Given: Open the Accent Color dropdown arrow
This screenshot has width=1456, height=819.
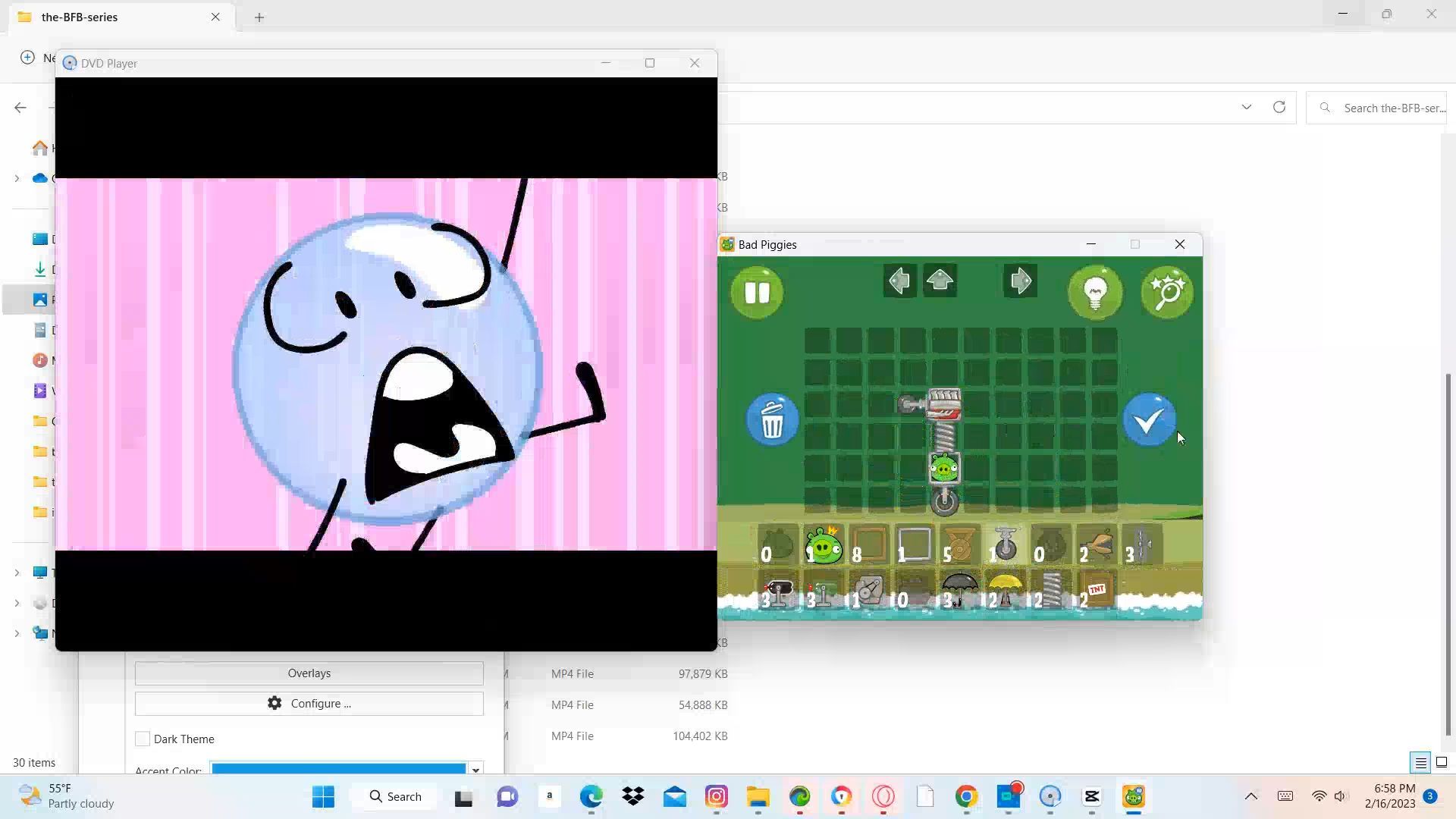Looking at the screenshot, I should click(x=475, y=769).
